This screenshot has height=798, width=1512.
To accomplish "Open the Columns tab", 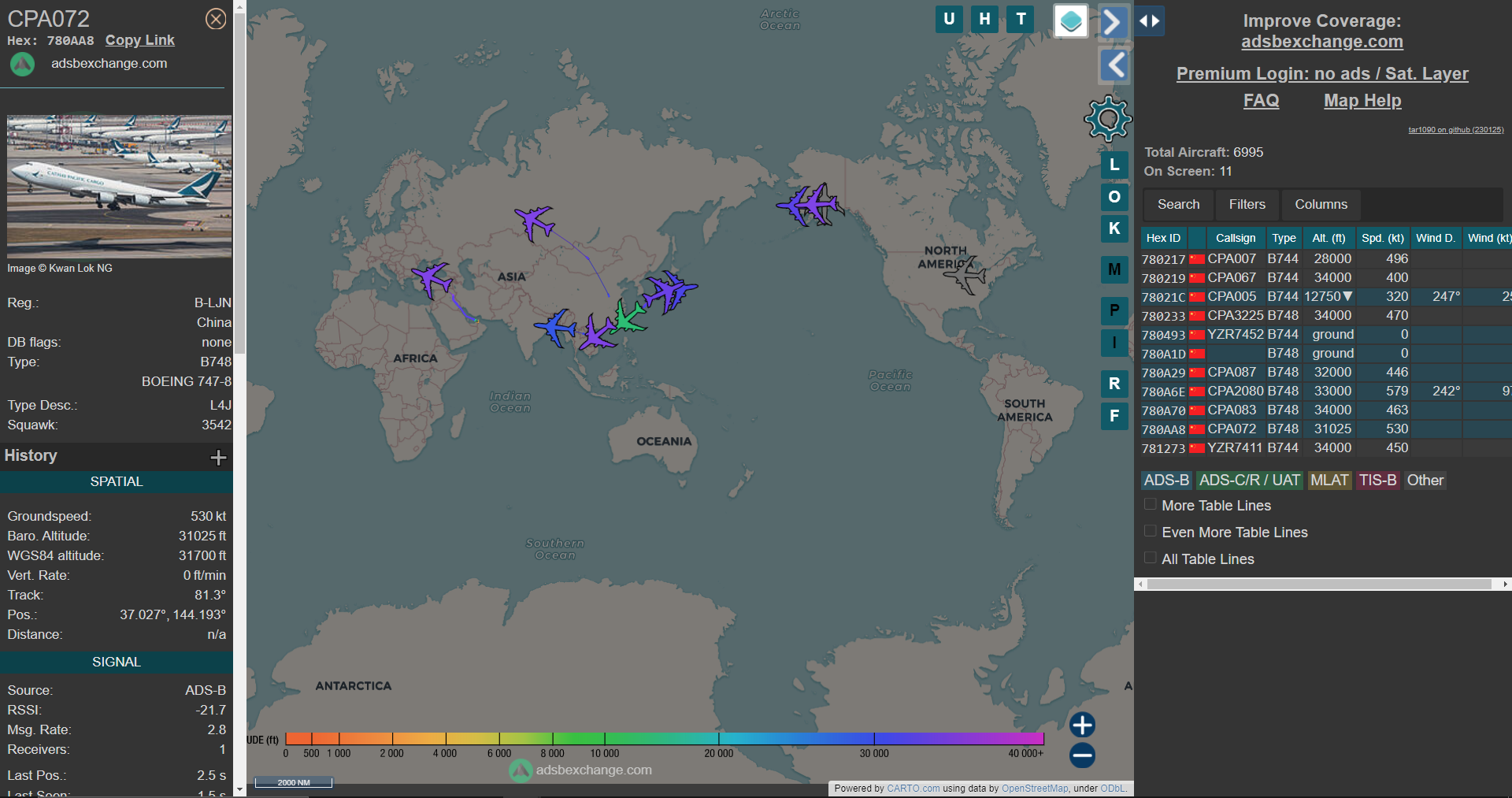I will (1321, 205).
